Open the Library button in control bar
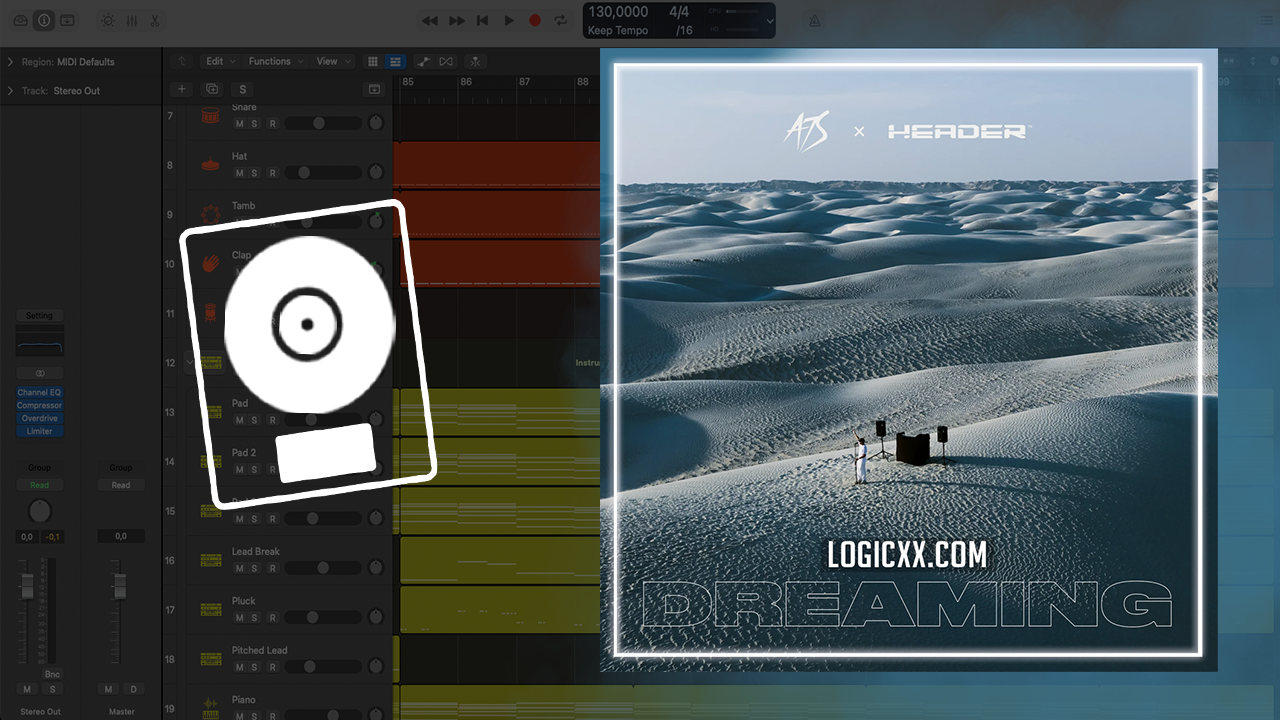Viewport: 1280px width, 720px height. tap(21, 20)
